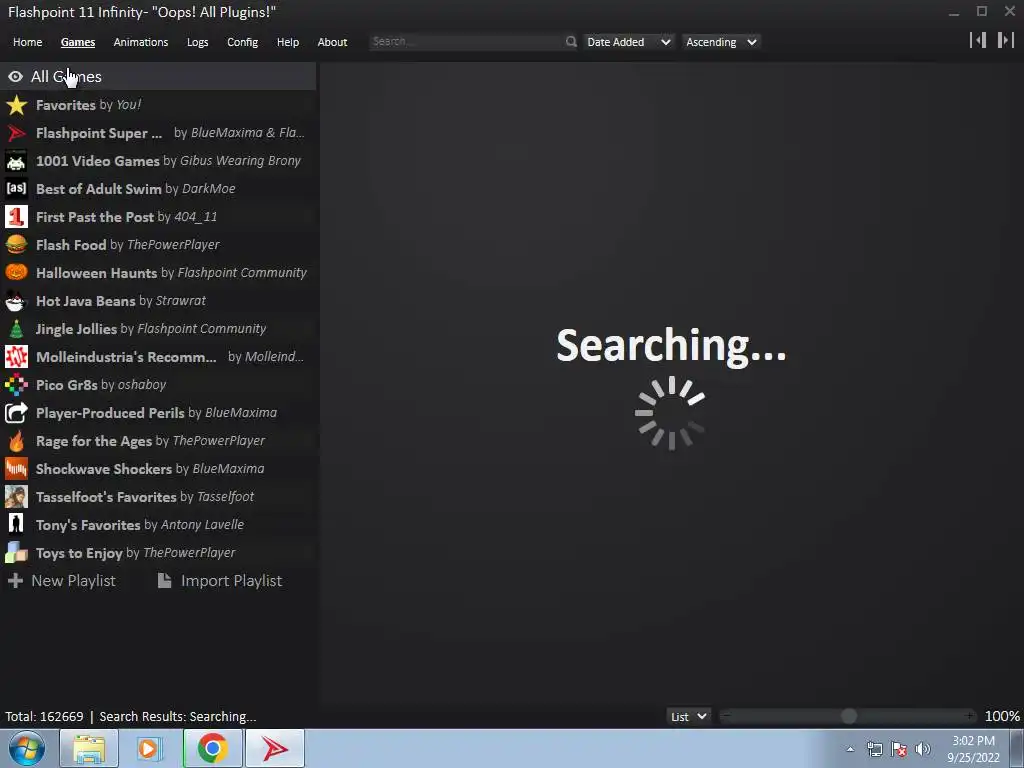Click the volume speaker tray icon
The height and width of the screenshot is (768, 1024).
click(923, 749)
